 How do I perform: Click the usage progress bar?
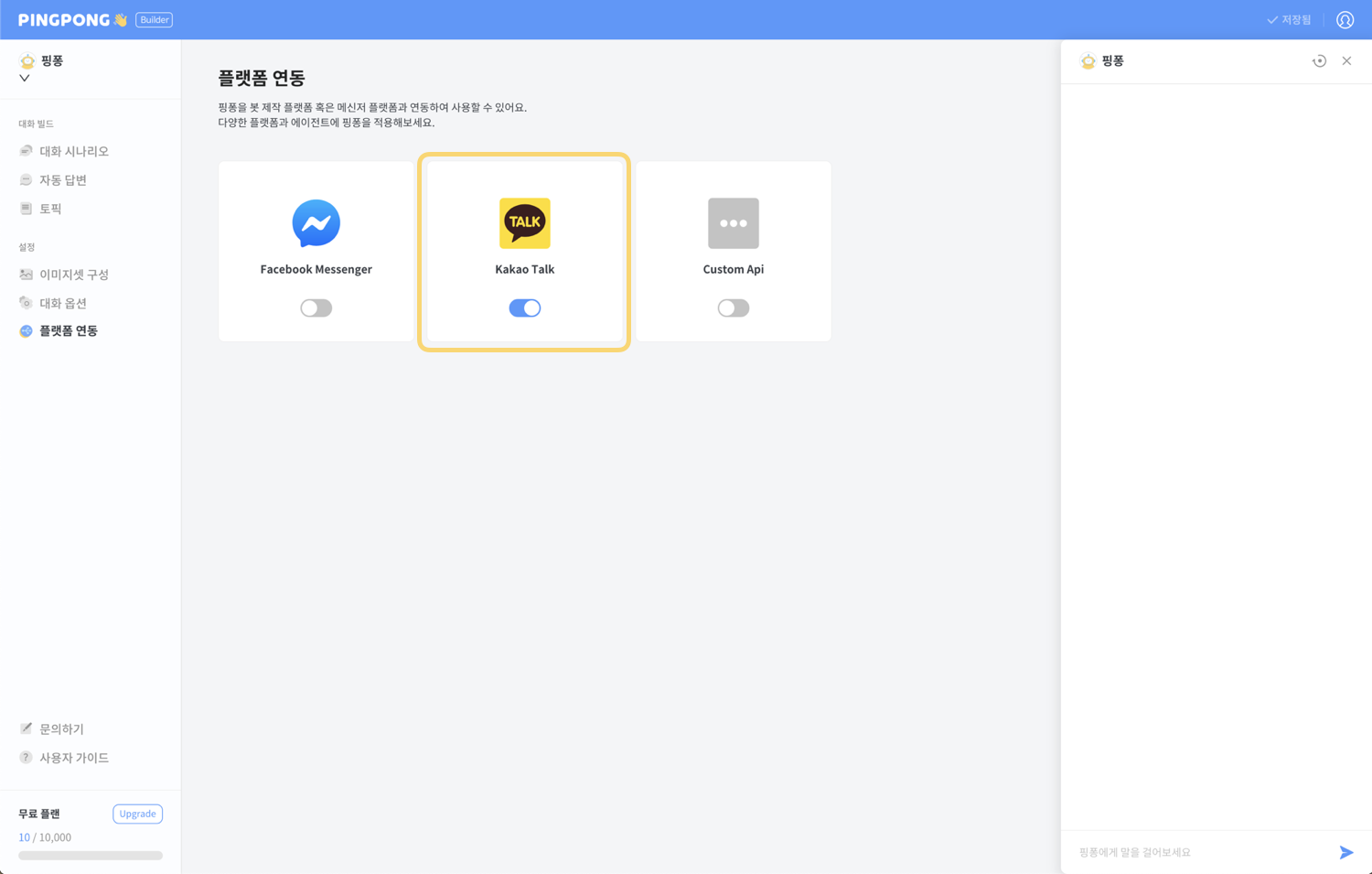[91, 856]
